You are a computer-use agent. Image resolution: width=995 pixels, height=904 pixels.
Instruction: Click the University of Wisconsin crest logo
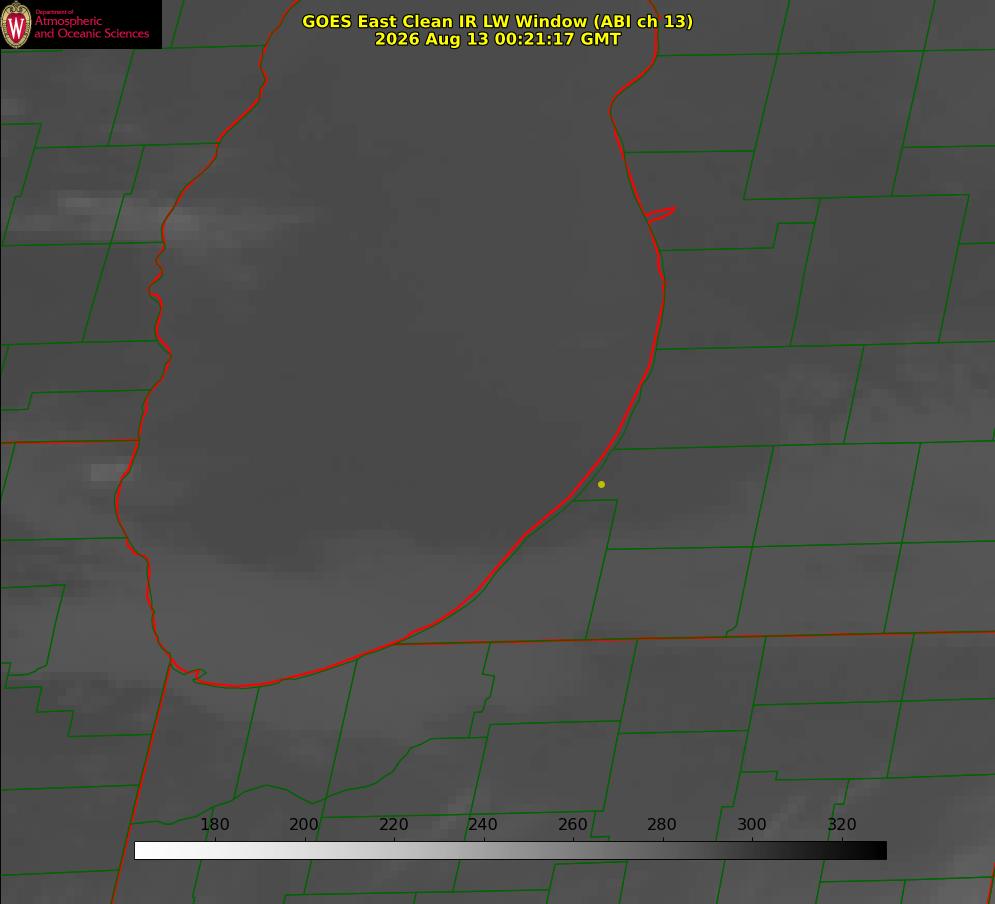(x=16, y=25)
